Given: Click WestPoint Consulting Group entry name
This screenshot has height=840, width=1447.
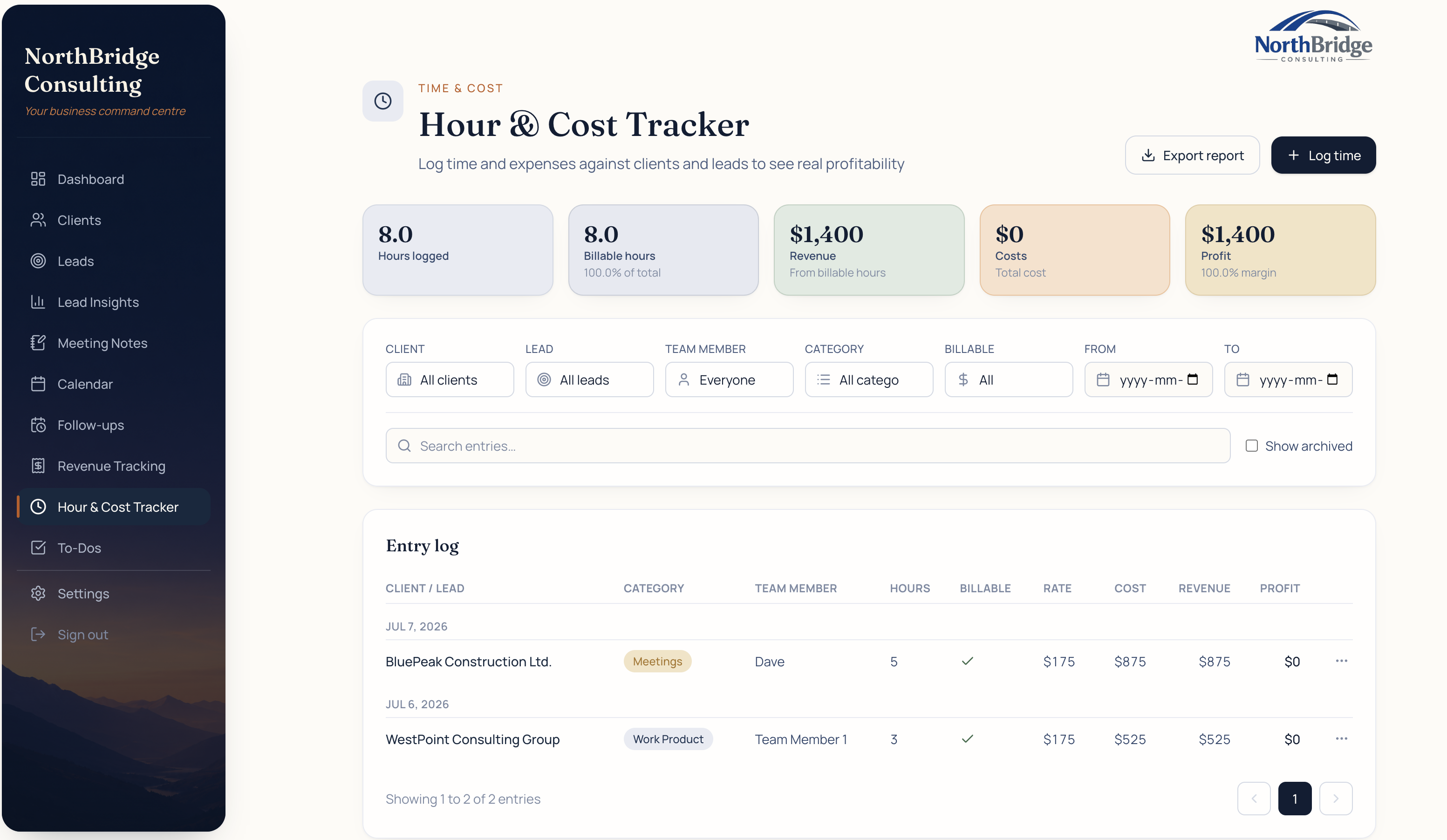Looking at the screenshot, I should (x=472, y=739).
